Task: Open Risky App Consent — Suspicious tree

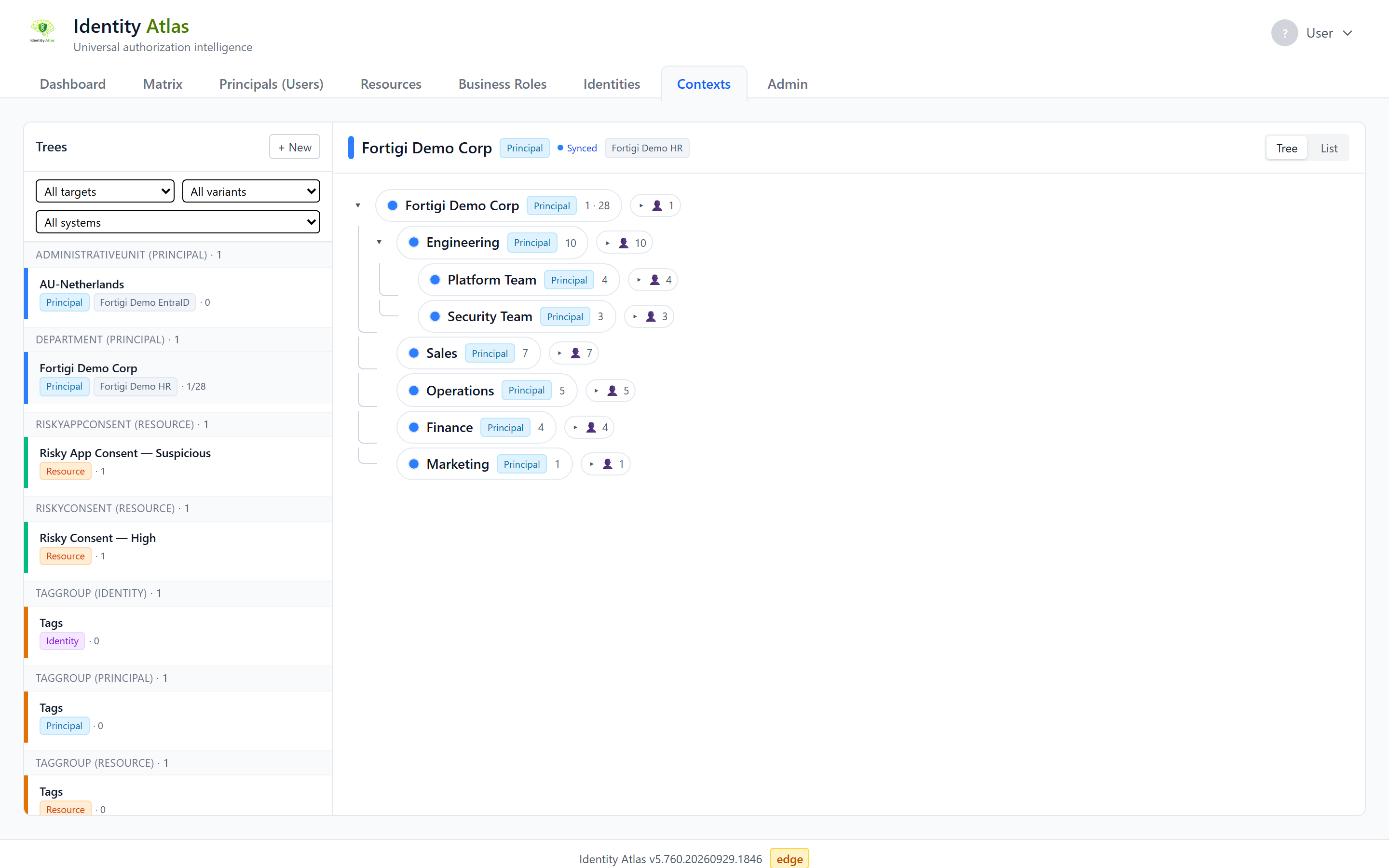Action: coord(178,462)
